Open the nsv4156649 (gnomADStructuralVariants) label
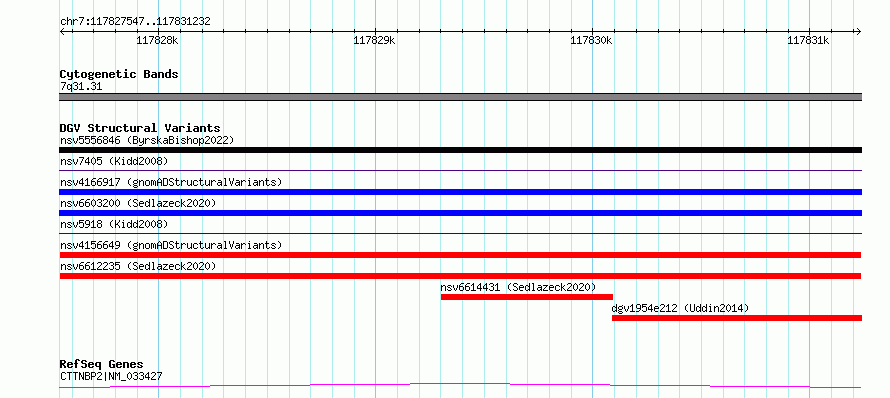 tap(171, 245)
